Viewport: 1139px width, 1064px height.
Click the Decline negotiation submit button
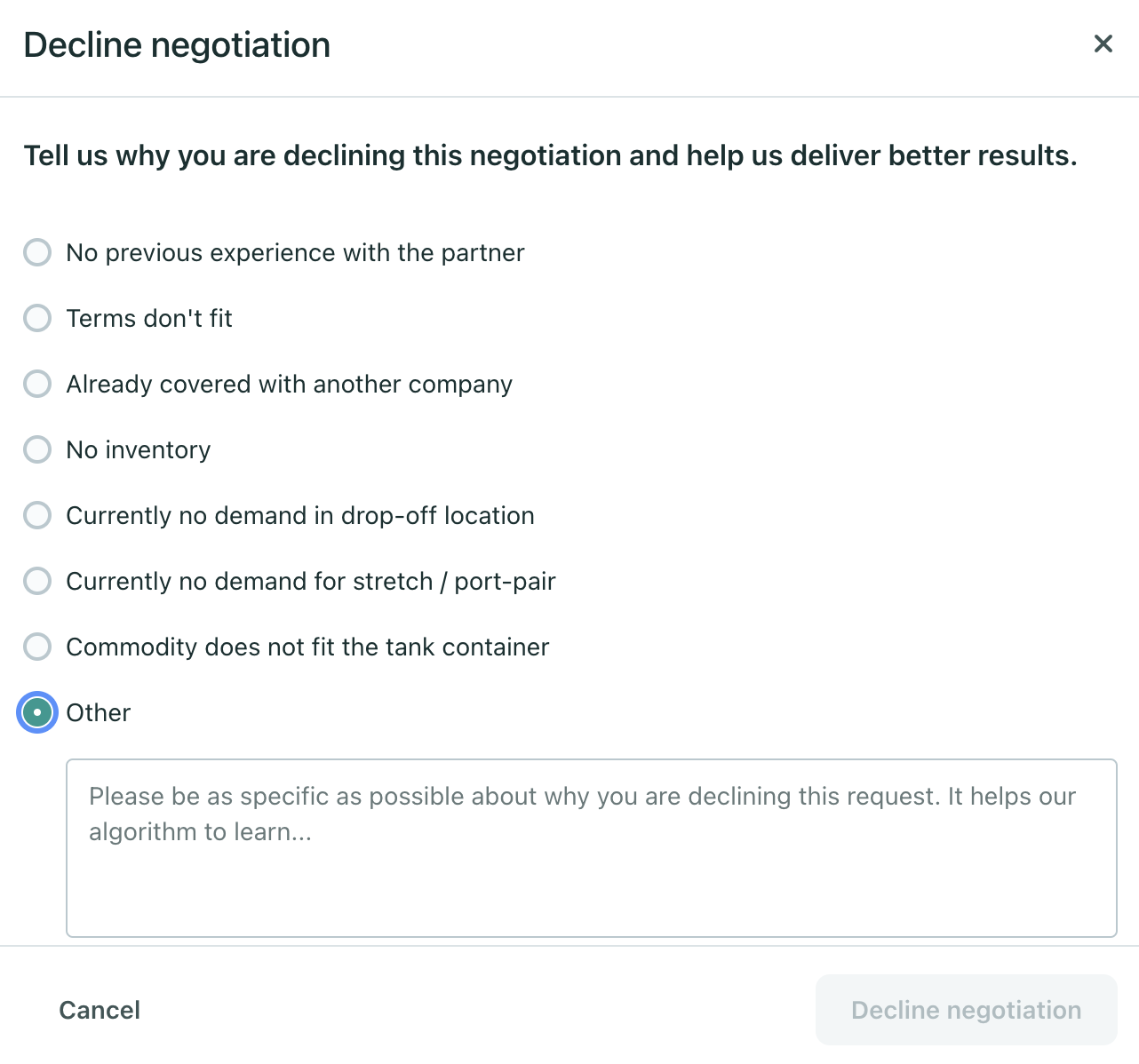966,1010
